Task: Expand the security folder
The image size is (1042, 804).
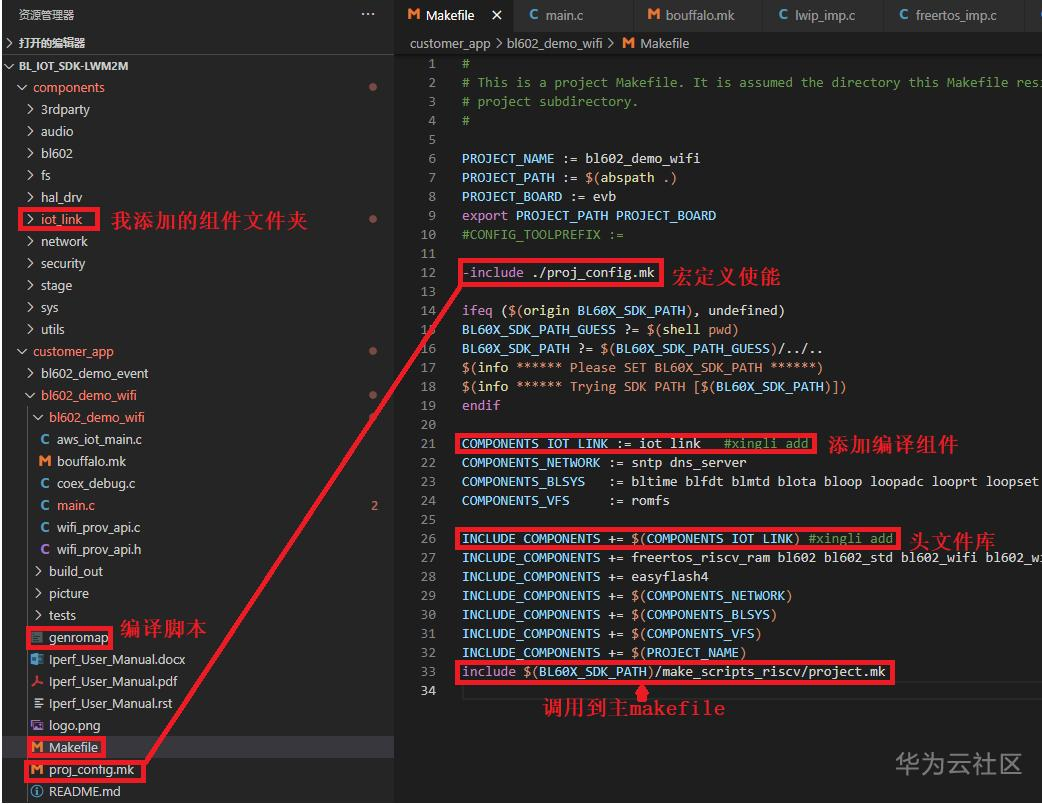Action: tap(62, 263)
